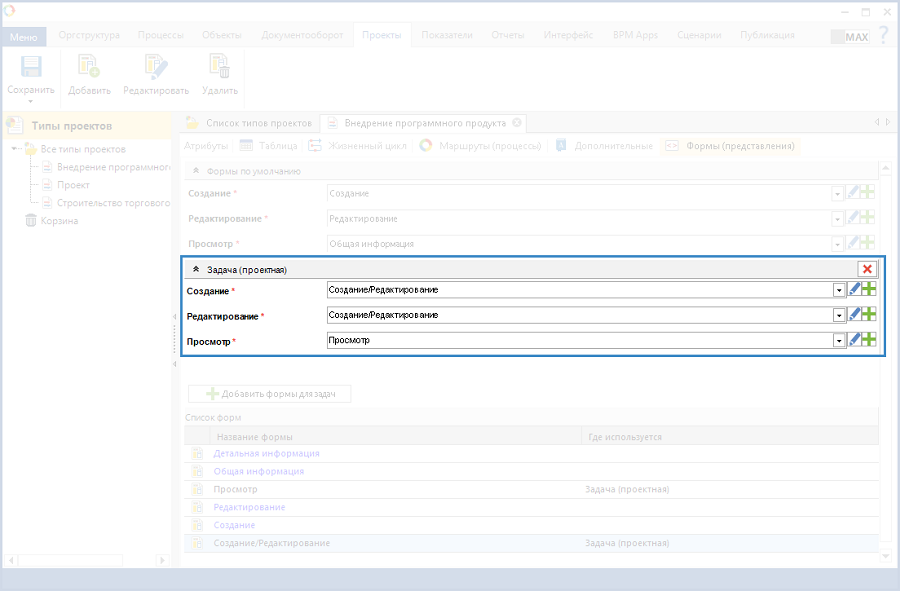Screen dimensions: 900x591
Task: Click pencil edit icon for task Создание form
Action: point(853,290)
